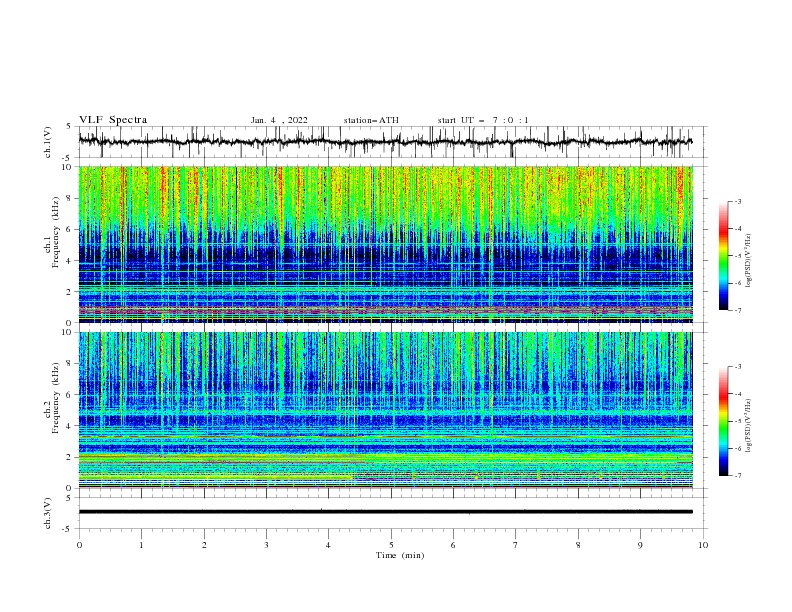Click the ch.2 spectrogram color bar
The width and height of the screenshot is (792, 612).
[x=723, y=421]
